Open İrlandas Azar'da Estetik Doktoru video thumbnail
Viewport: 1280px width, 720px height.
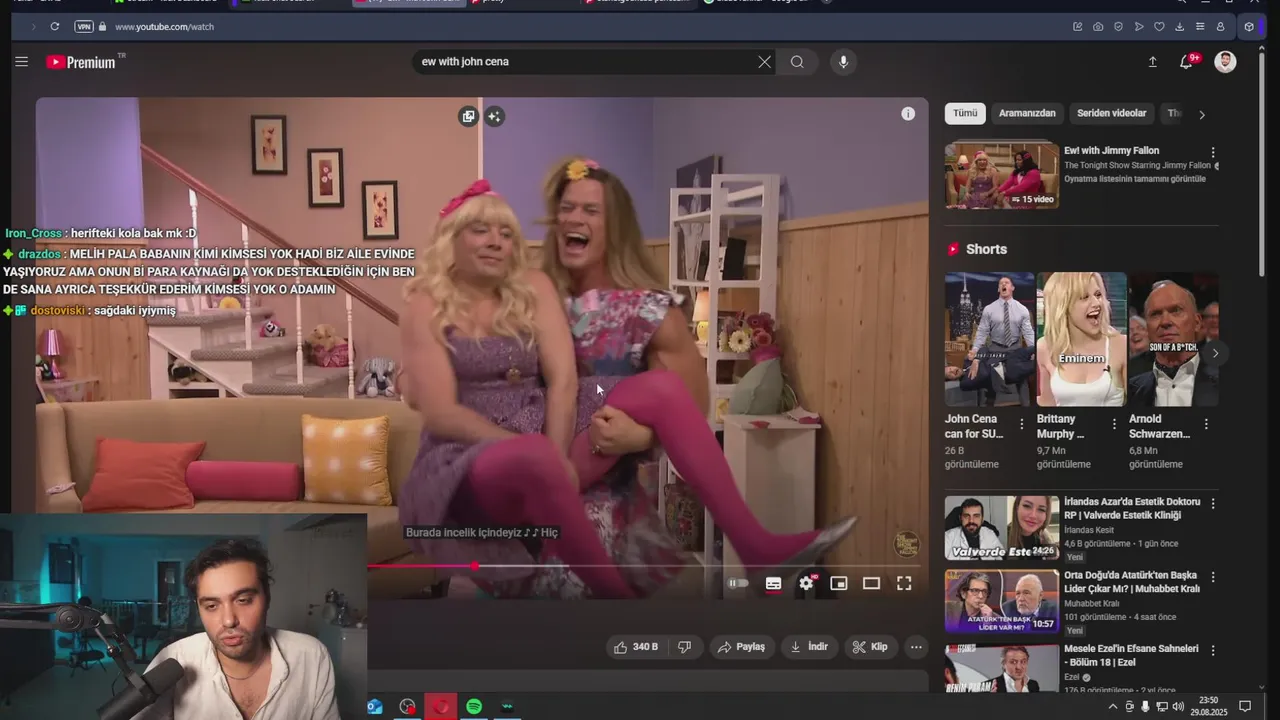tap(1002, 528)
